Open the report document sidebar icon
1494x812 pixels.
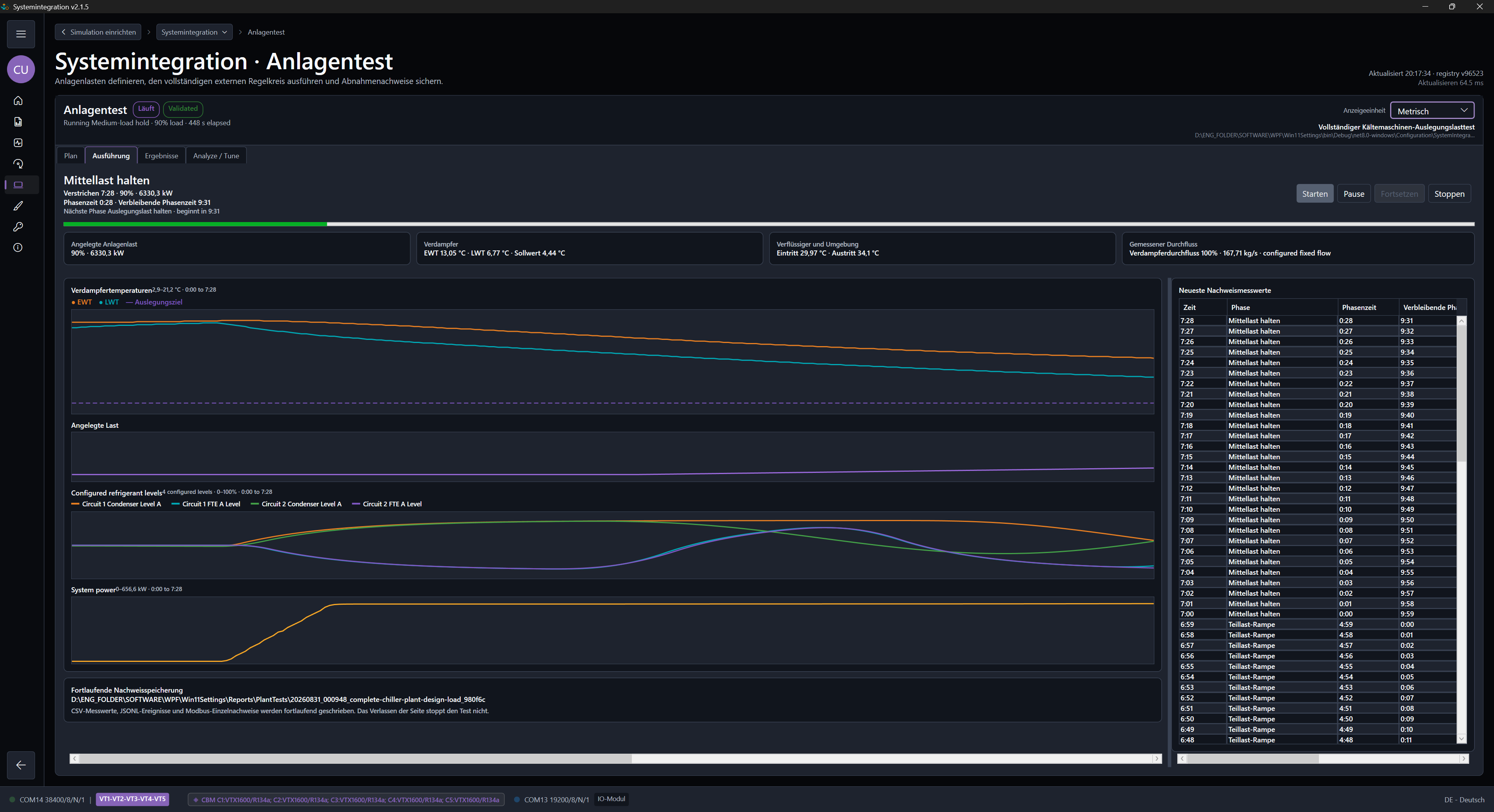(x=18, y=122)
